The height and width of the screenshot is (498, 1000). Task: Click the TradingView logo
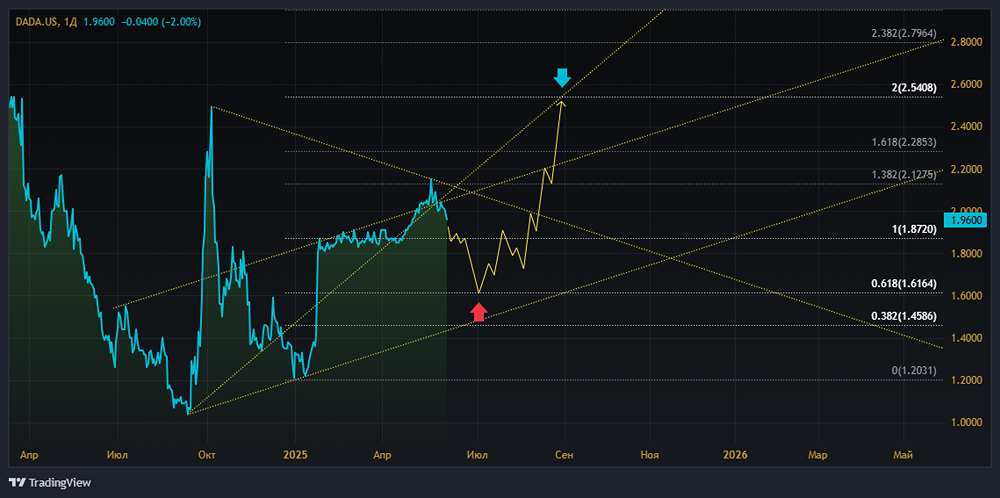(50, 483)
